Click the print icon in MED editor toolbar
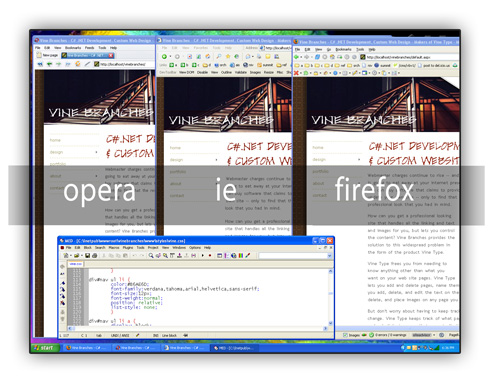 point(94,256)
